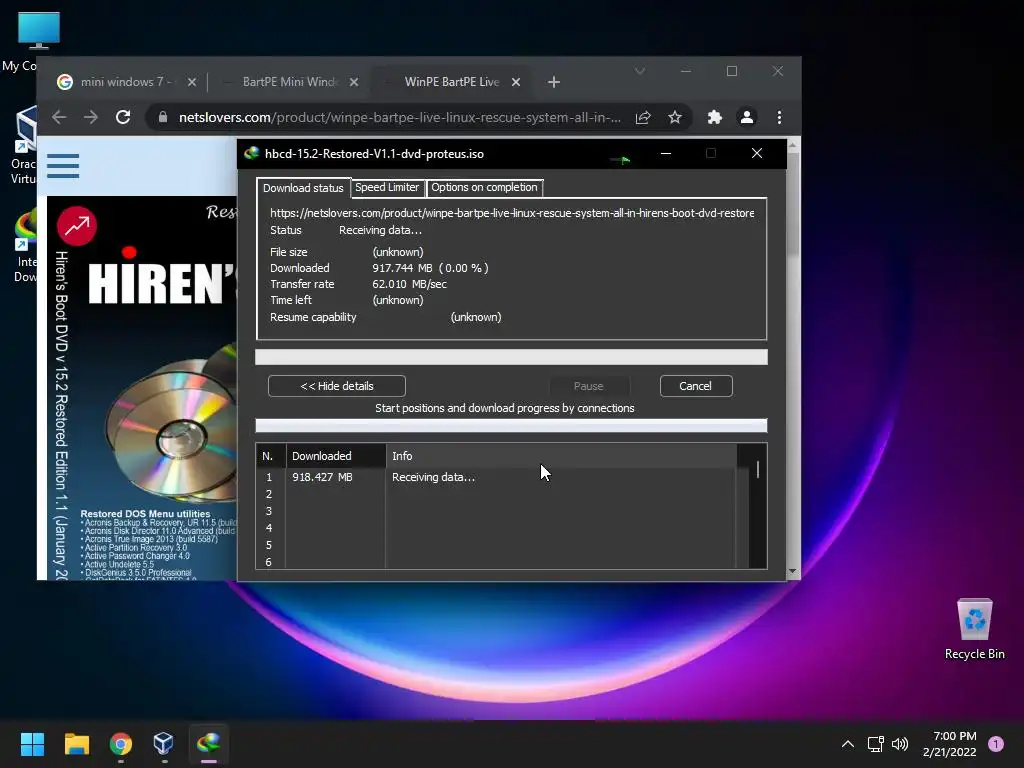Click the 'Info' column header
The height and width of the screenshot is (768, 1024).
coord(560,456)
